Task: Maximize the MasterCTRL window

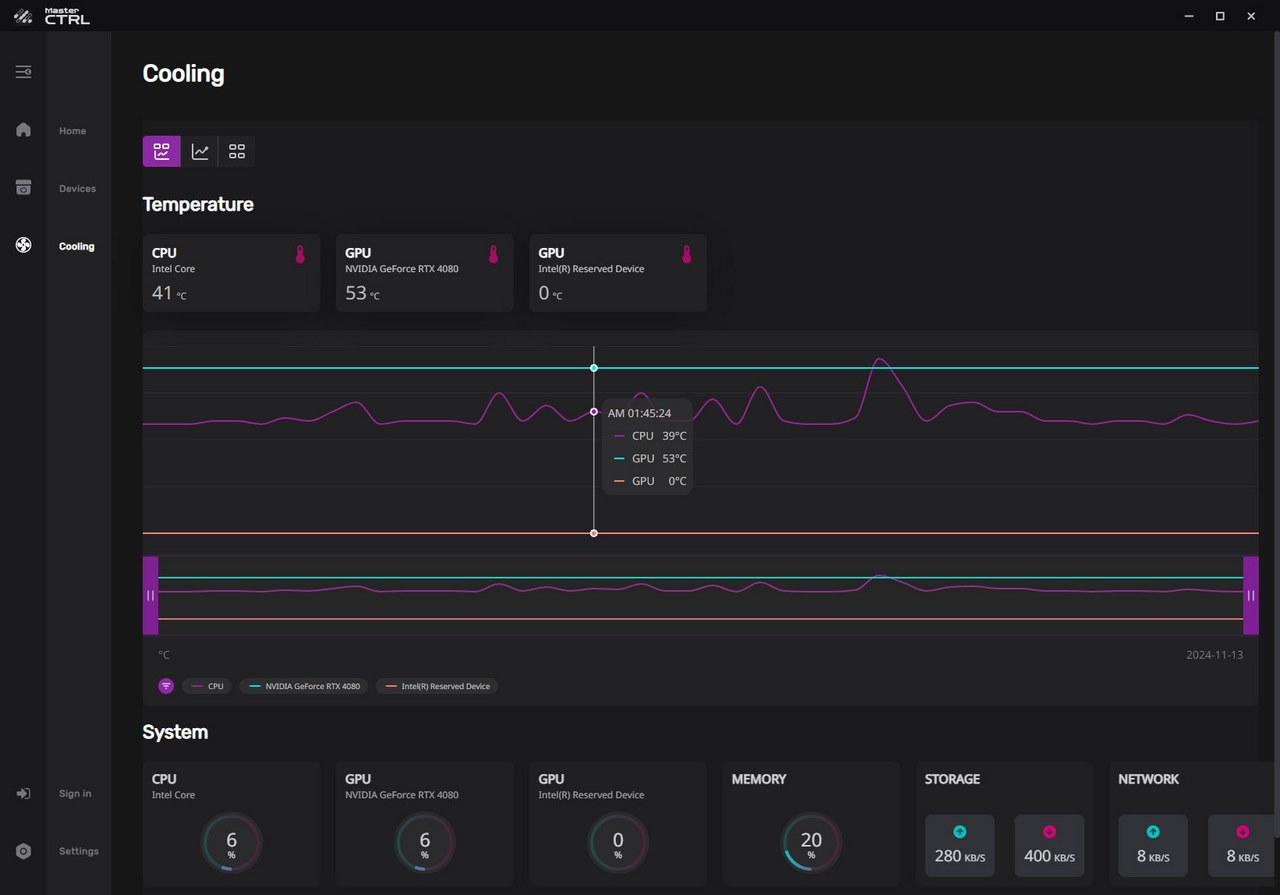Action: pos(1220,16)
